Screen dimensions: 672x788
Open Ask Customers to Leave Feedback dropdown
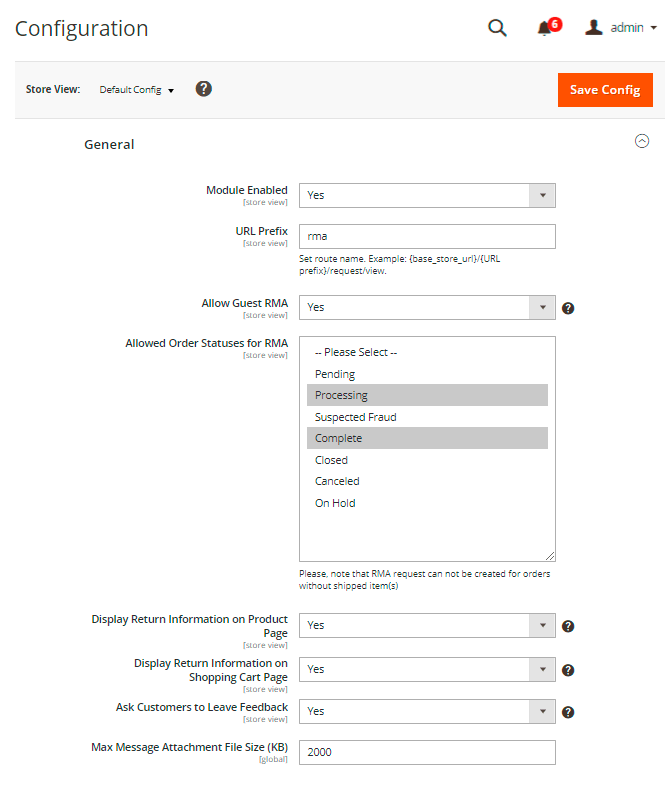[x=427, y=711]
